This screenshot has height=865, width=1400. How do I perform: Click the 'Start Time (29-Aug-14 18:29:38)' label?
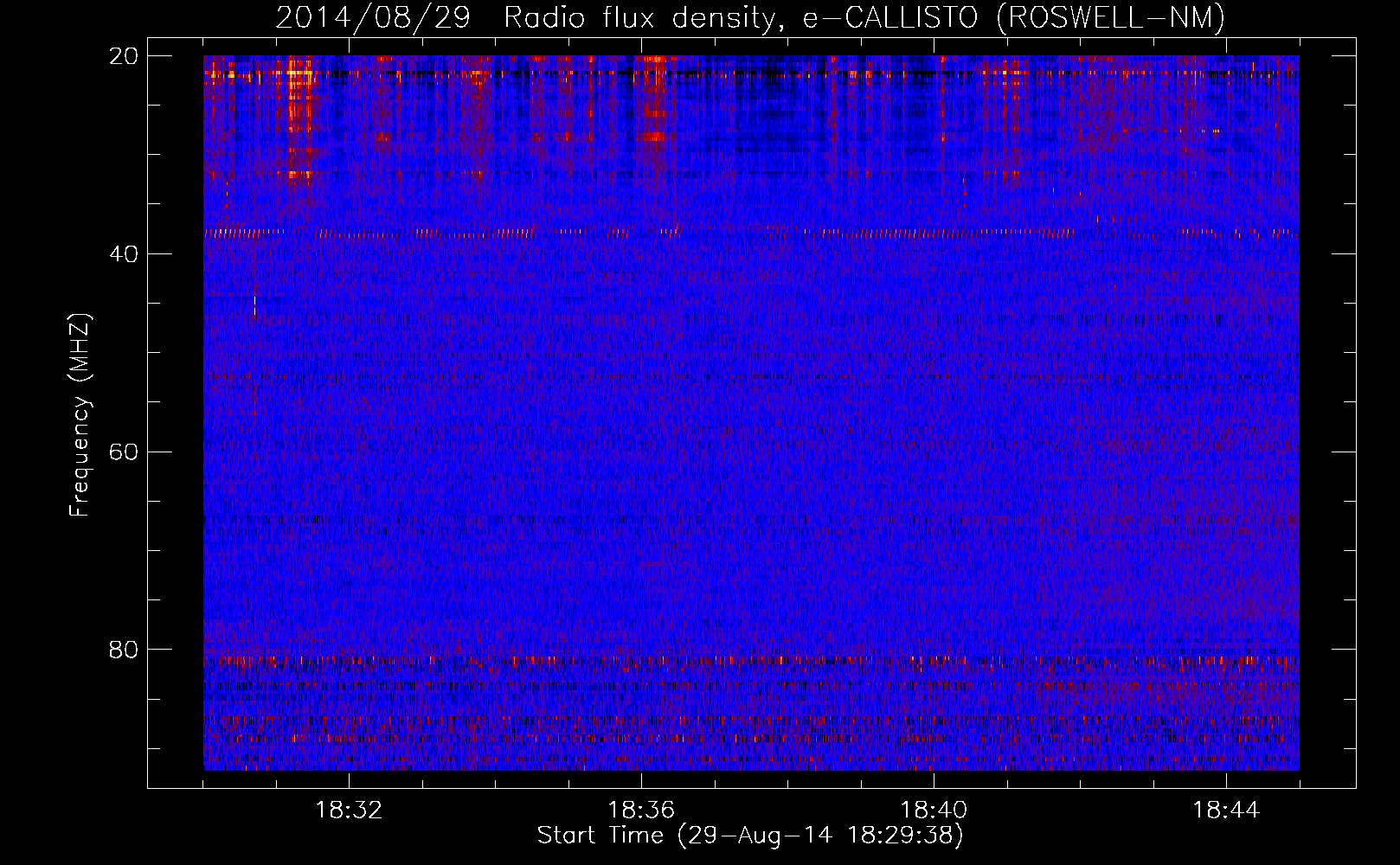[x=750, y=836]
